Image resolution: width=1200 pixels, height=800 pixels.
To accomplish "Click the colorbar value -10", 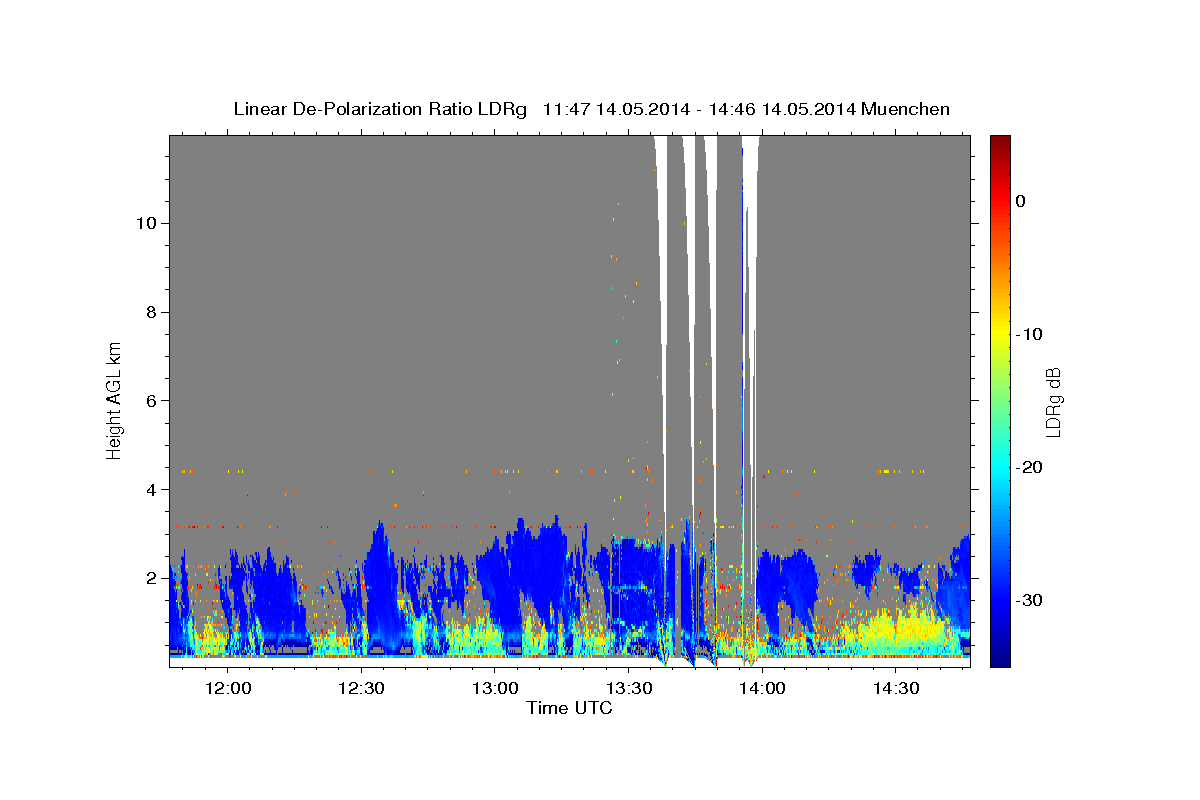I will click(1029, 334).
